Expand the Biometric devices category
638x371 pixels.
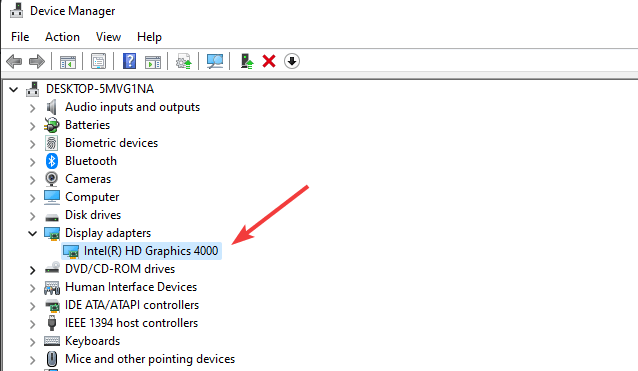tap(33, 144)
